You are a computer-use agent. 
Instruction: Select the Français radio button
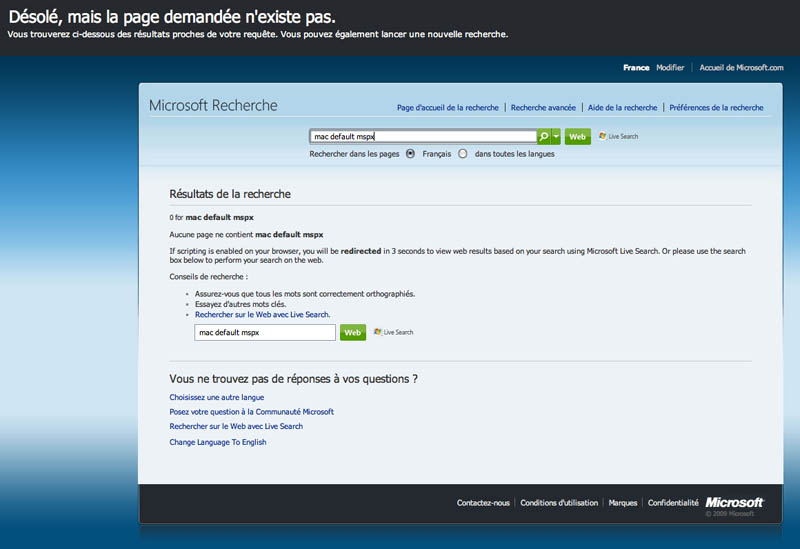coord(410,154)
